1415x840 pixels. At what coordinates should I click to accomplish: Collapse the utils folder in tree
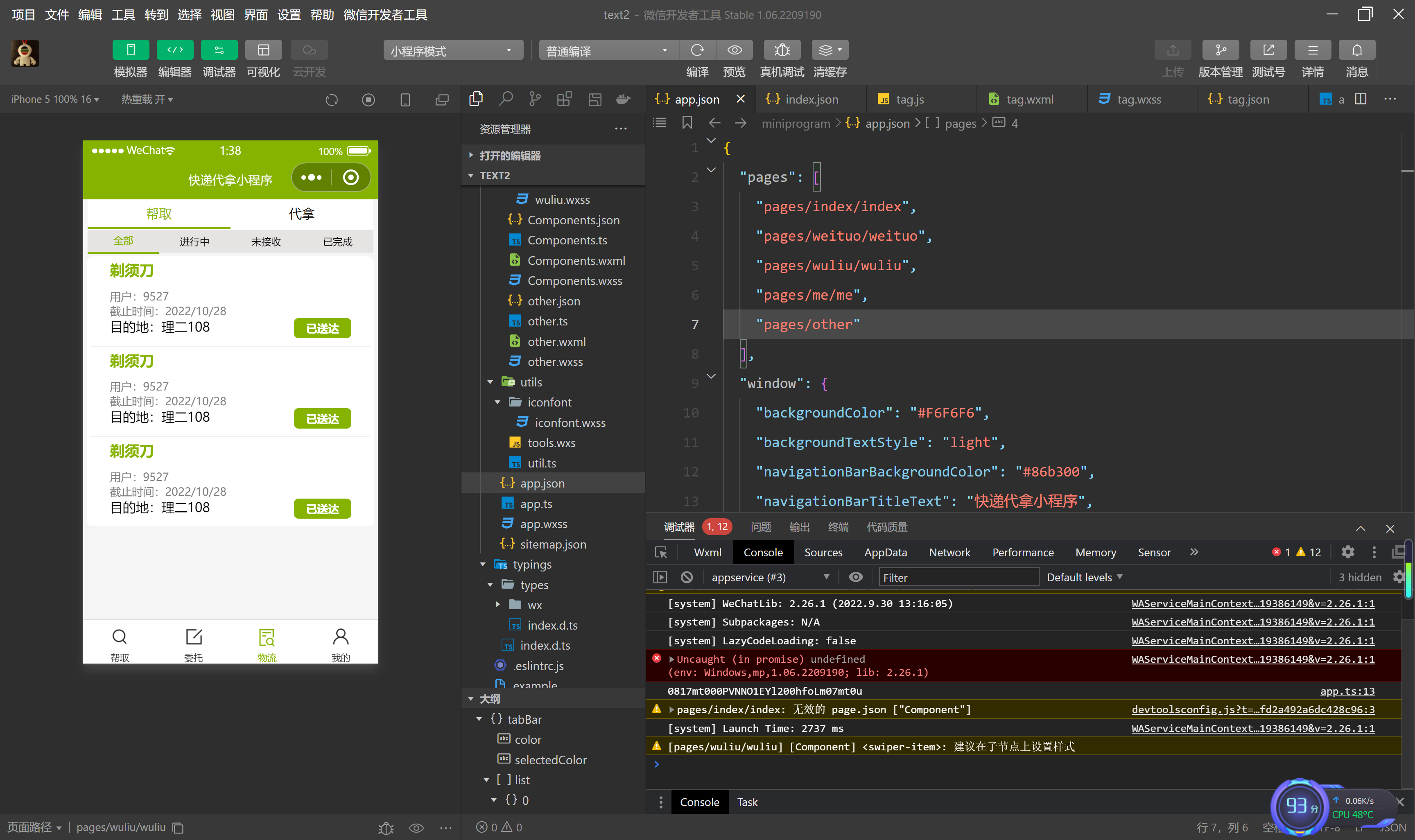coord(490,383)
